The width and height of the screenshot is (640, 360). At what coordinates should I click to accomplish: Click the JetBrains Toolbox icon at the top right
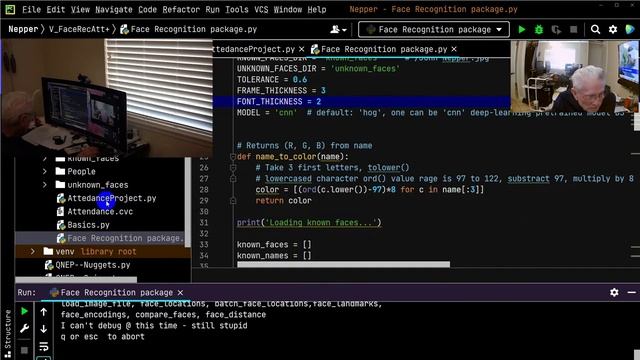pos(630,29)
